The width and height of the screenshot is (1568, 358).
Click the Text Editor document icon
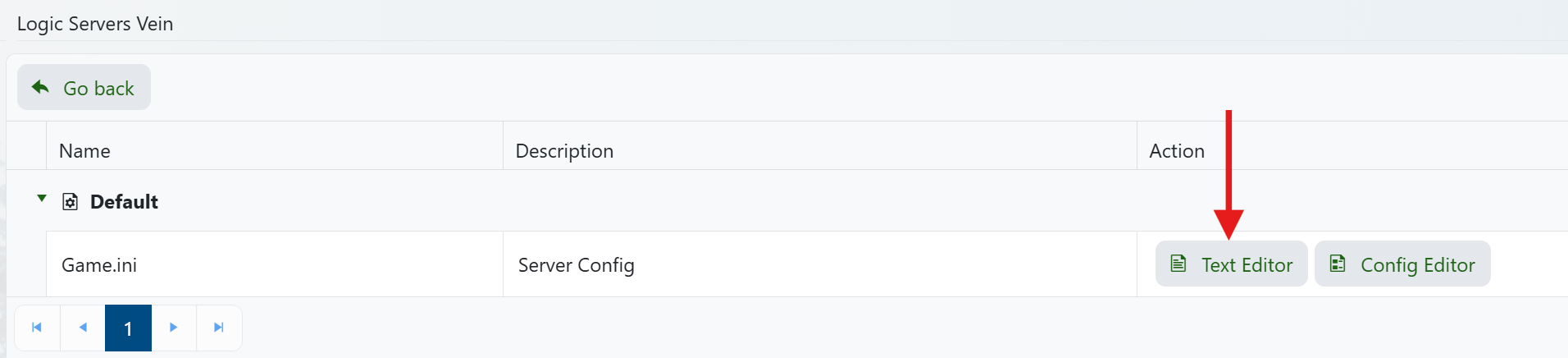click(1178, 264)
